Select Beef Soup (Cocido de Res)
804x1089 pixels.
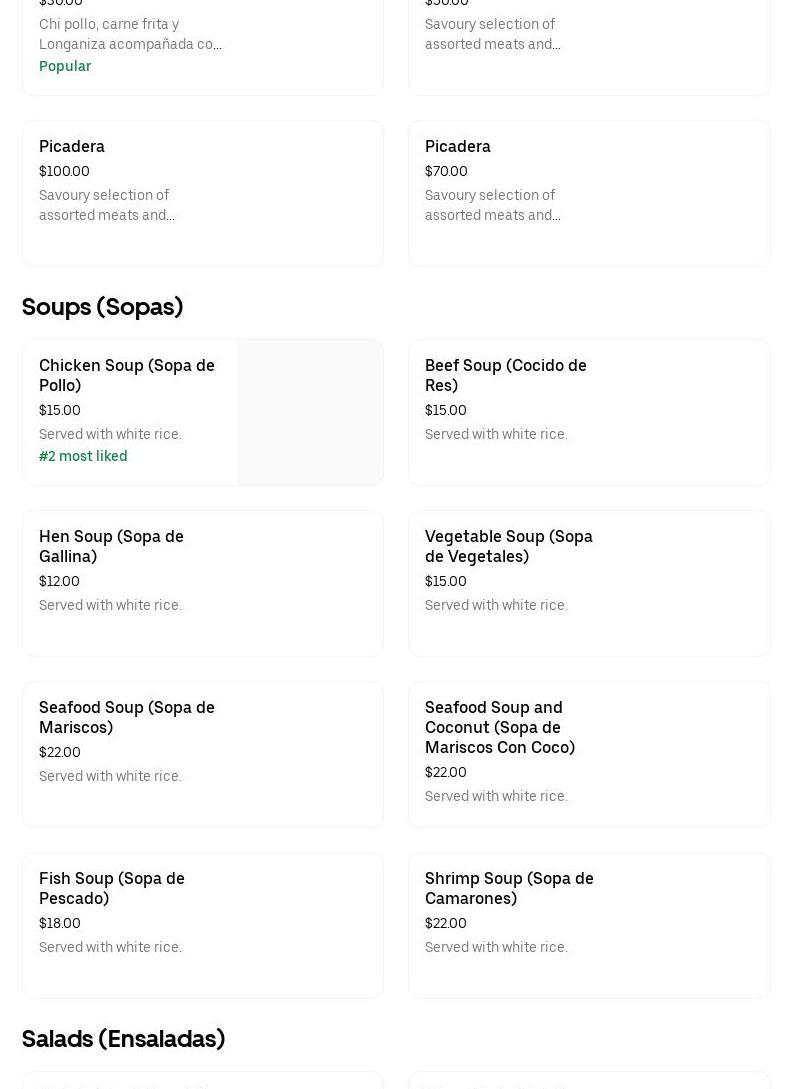click(505, 375)
